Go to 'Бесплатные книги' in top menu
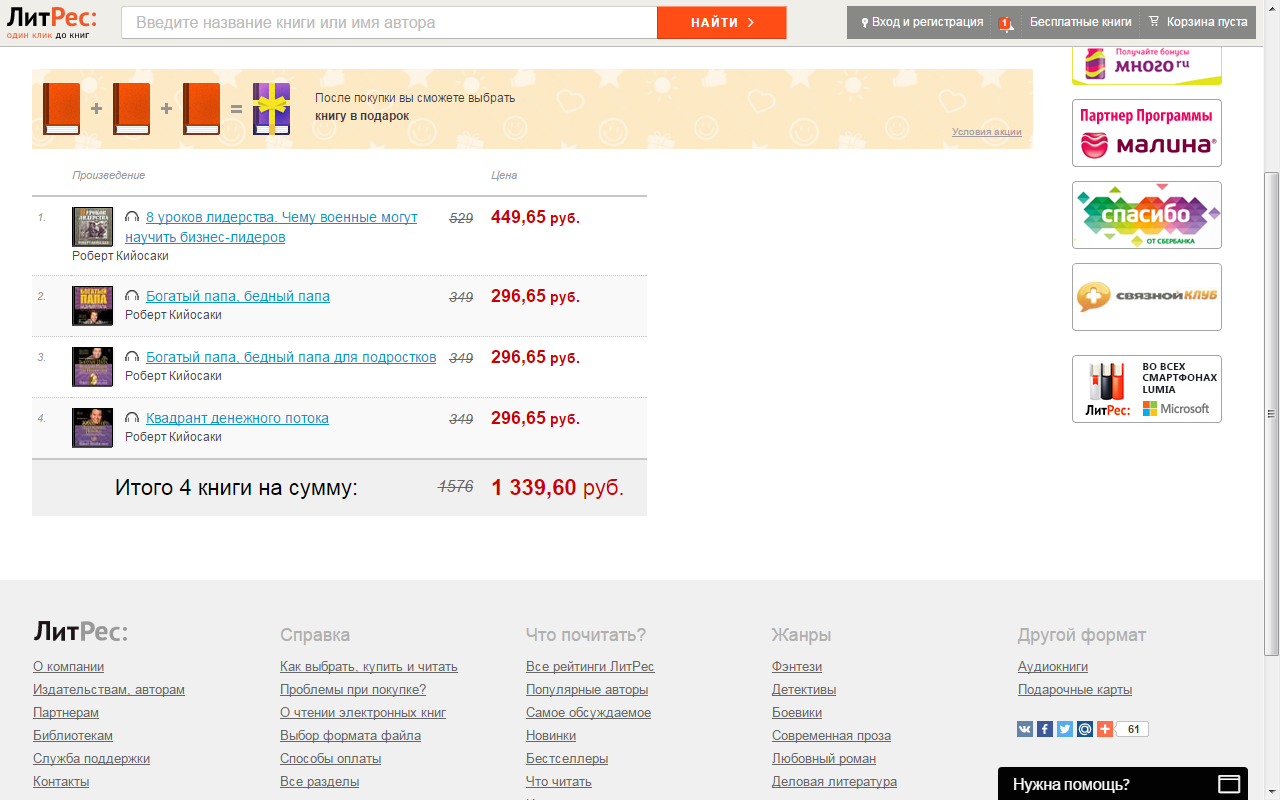 coord(1081,22)
